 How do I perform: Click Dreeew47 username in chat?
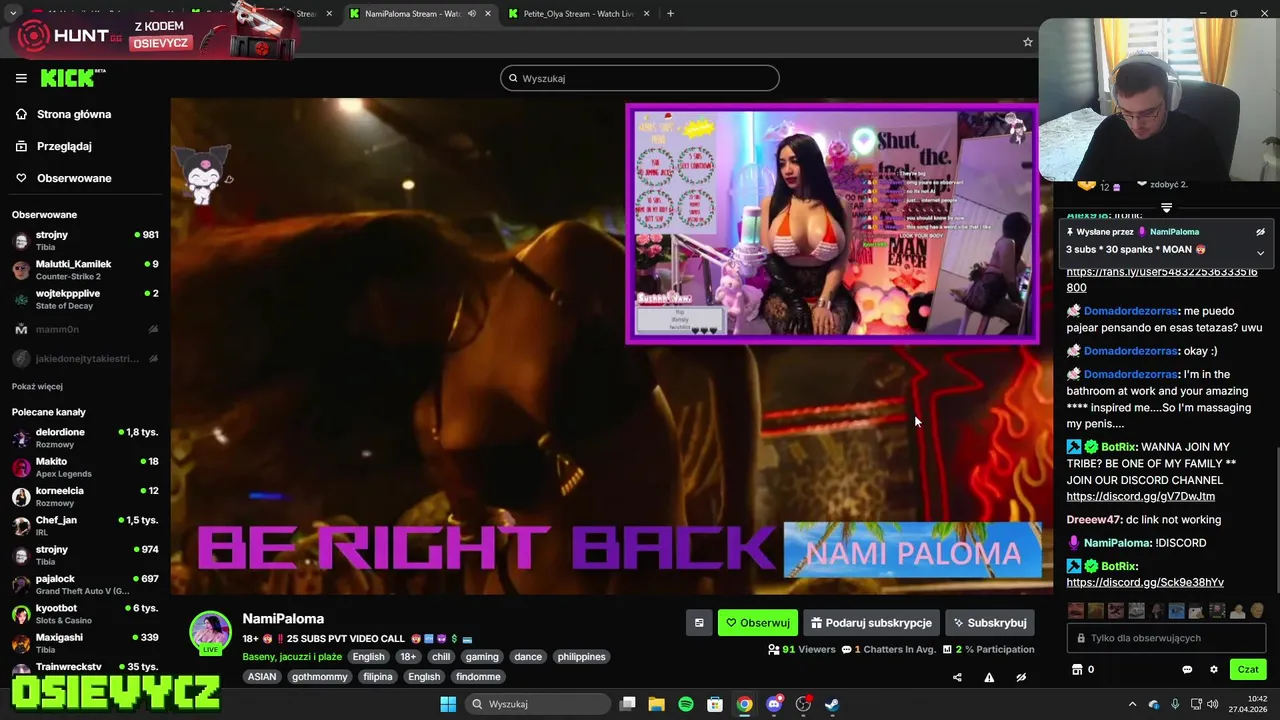point(1093,520)
